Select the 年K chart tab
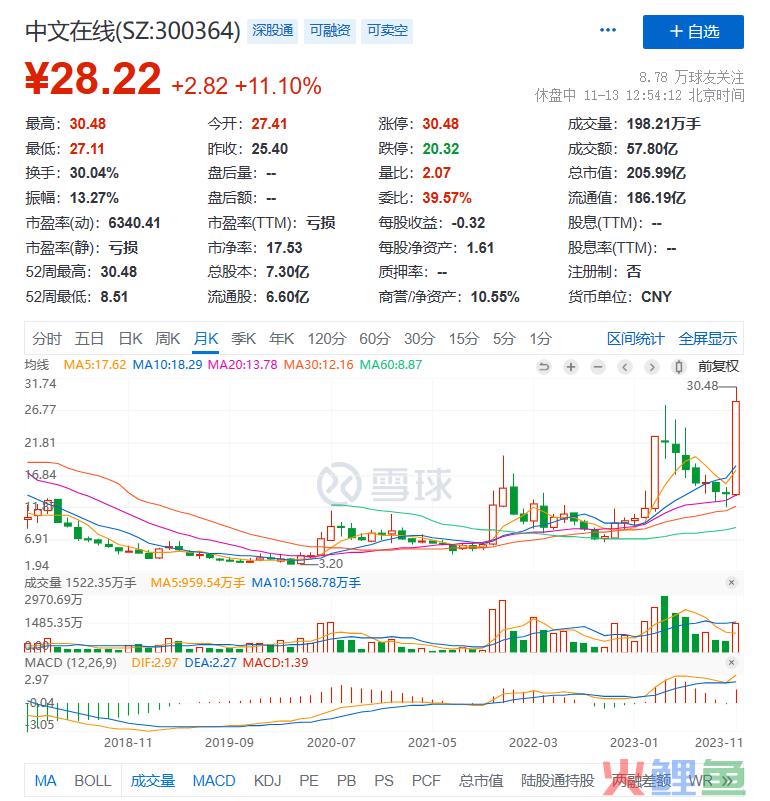Screen dimensions: 770x801 click(x=282, y=339)
